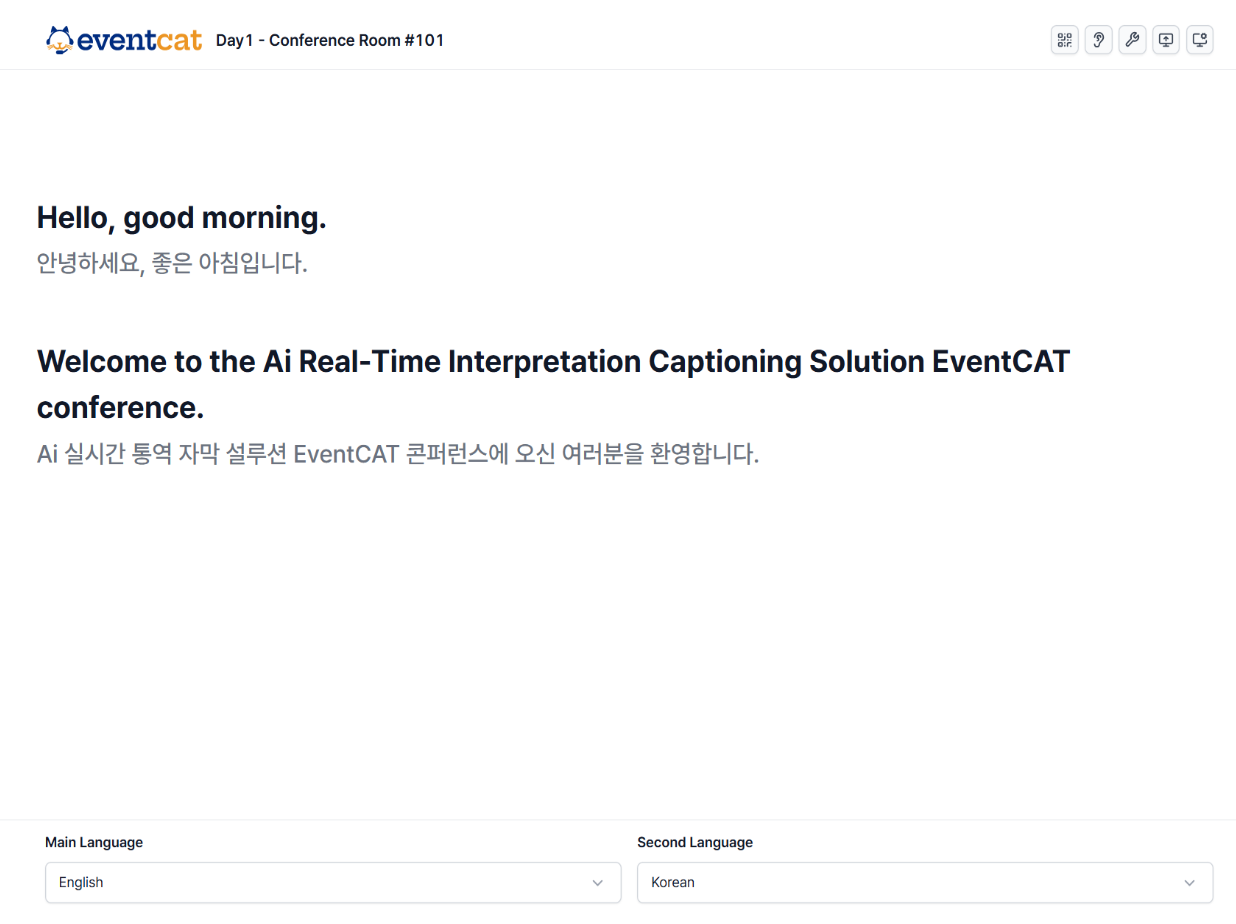Click the "Main Language" label
Screen dimensions: 1236x924
[x=94, y=842]
